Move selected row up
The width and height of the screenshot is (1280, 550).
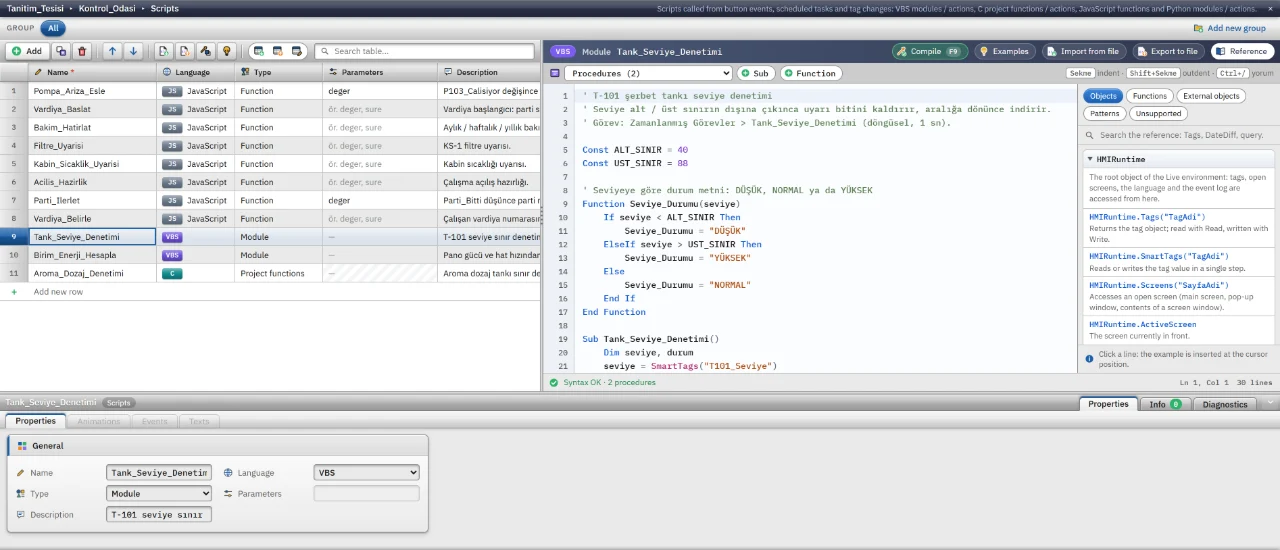click(x=112, y=51)
